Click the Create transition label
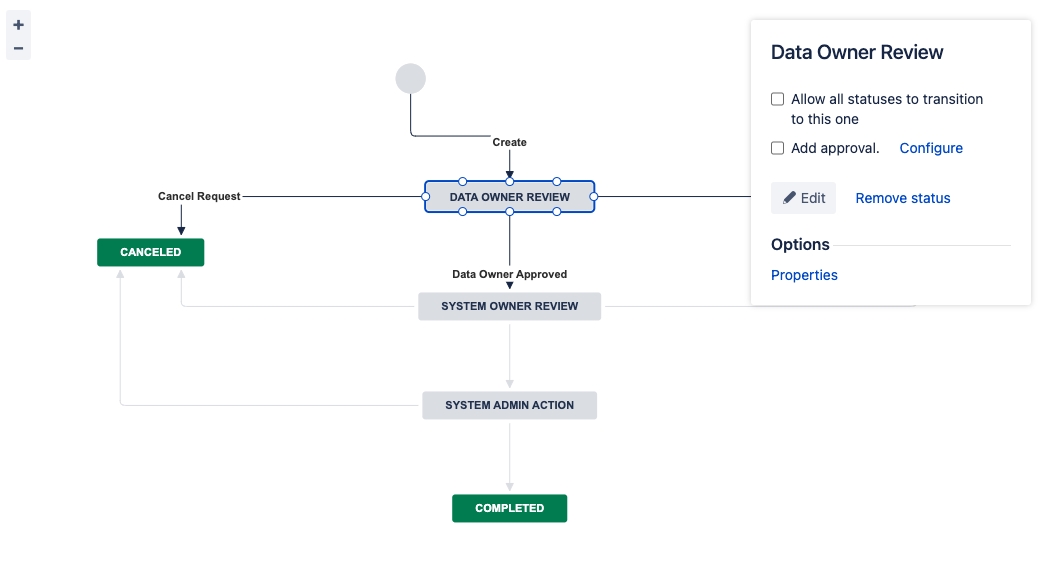Image resolution: width=1051 pixels, height=587 pixels. 509,141
